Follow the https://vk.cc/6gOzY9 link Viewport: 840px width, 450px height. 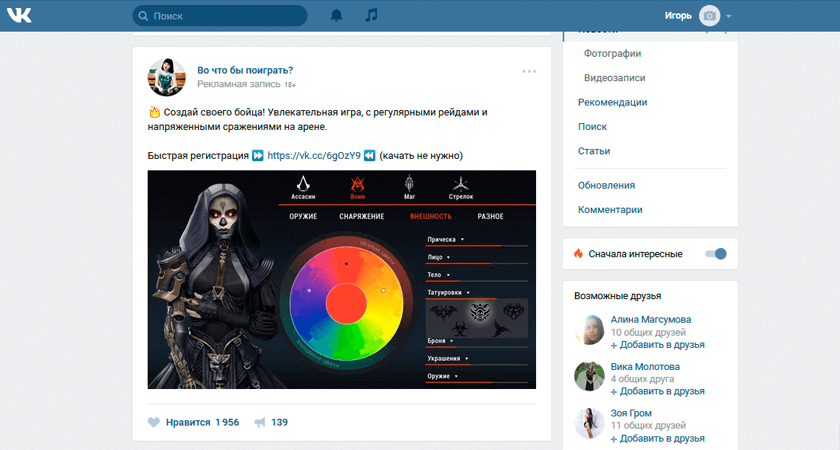tap(314, 155)
